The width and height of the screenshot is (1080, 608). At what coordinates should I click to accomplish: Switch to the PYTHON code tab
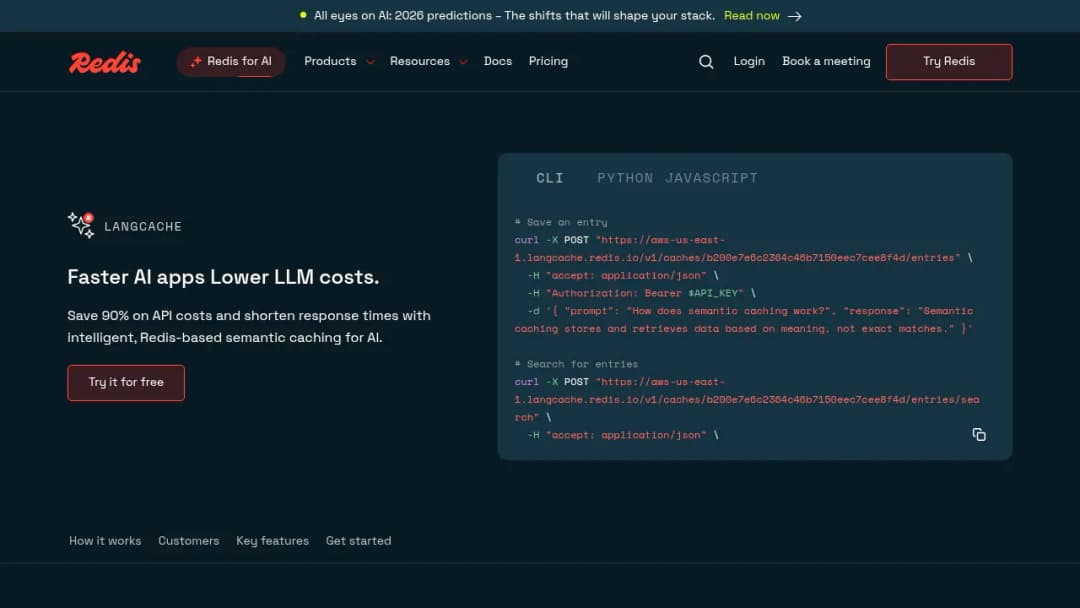625,178
